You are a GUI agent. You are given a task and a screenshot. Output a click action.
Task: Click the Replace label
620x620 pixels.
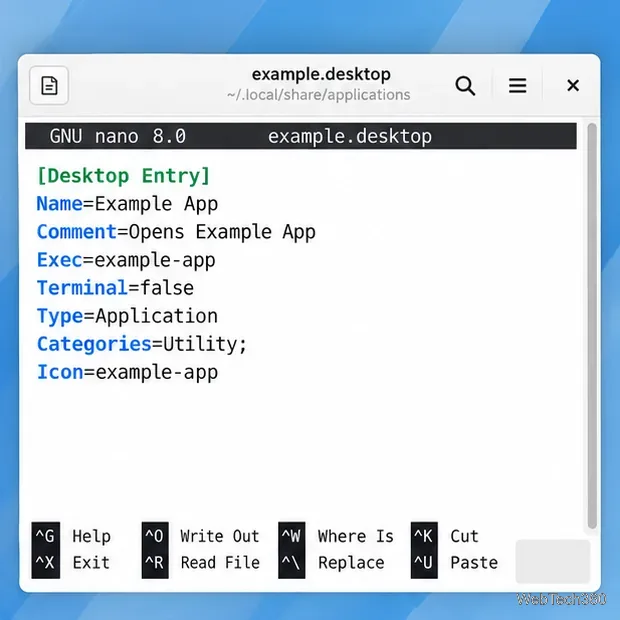coord(352,563)
